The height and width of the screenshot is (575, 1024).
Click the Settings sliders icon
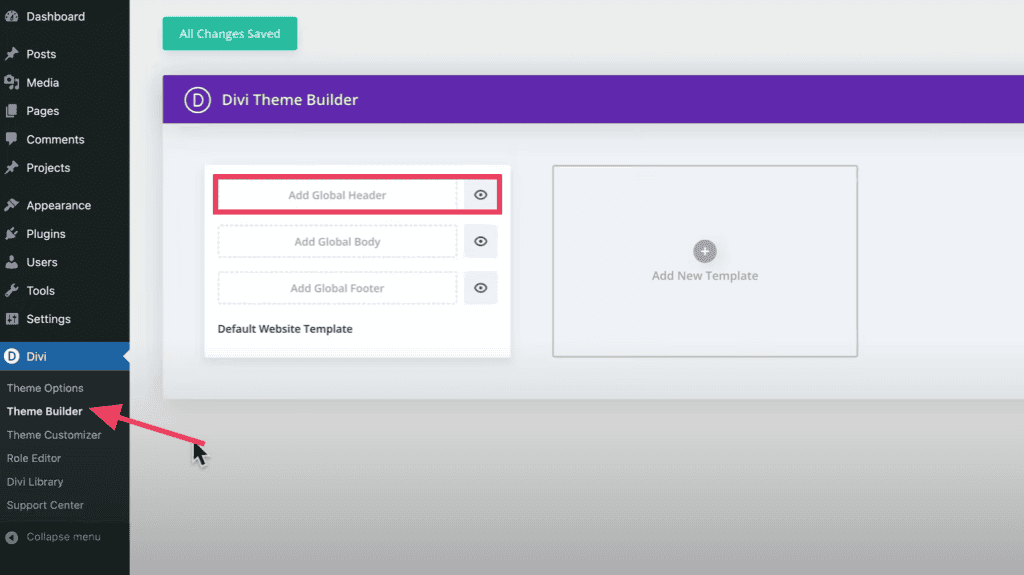pyautogui.click(x=12, y=319)
